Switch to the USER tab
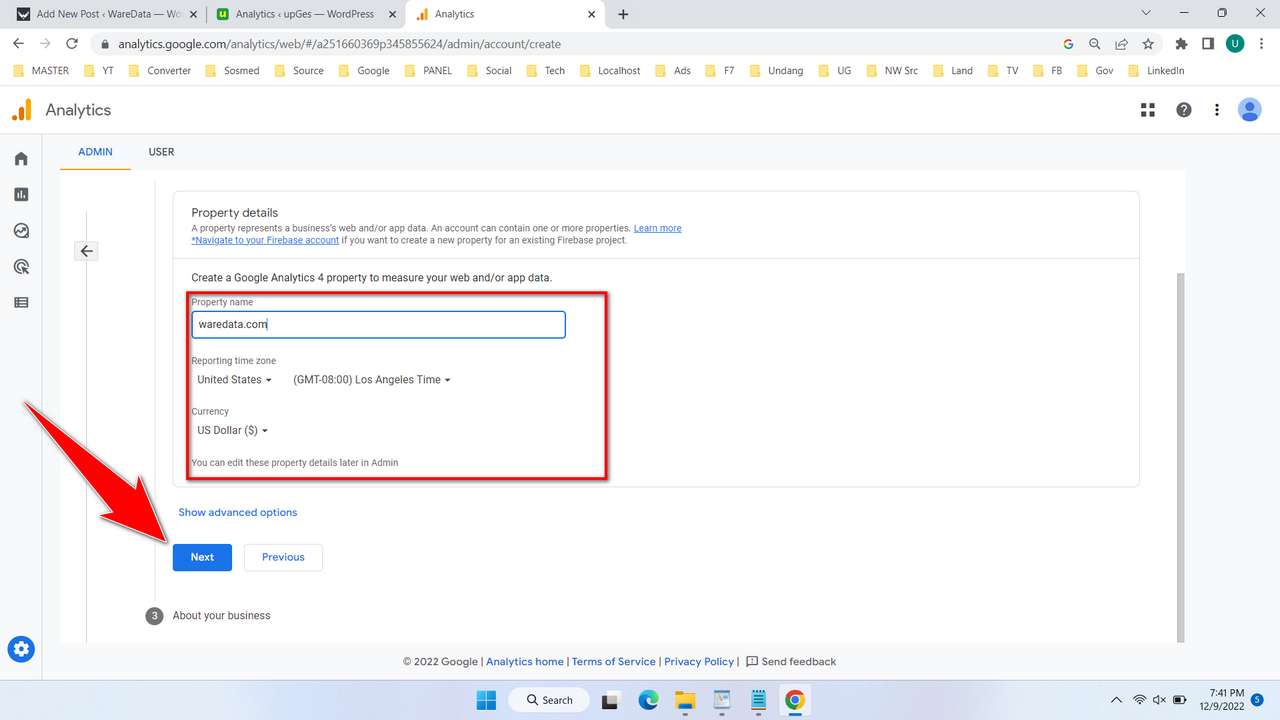 click(x=161, y=152)
